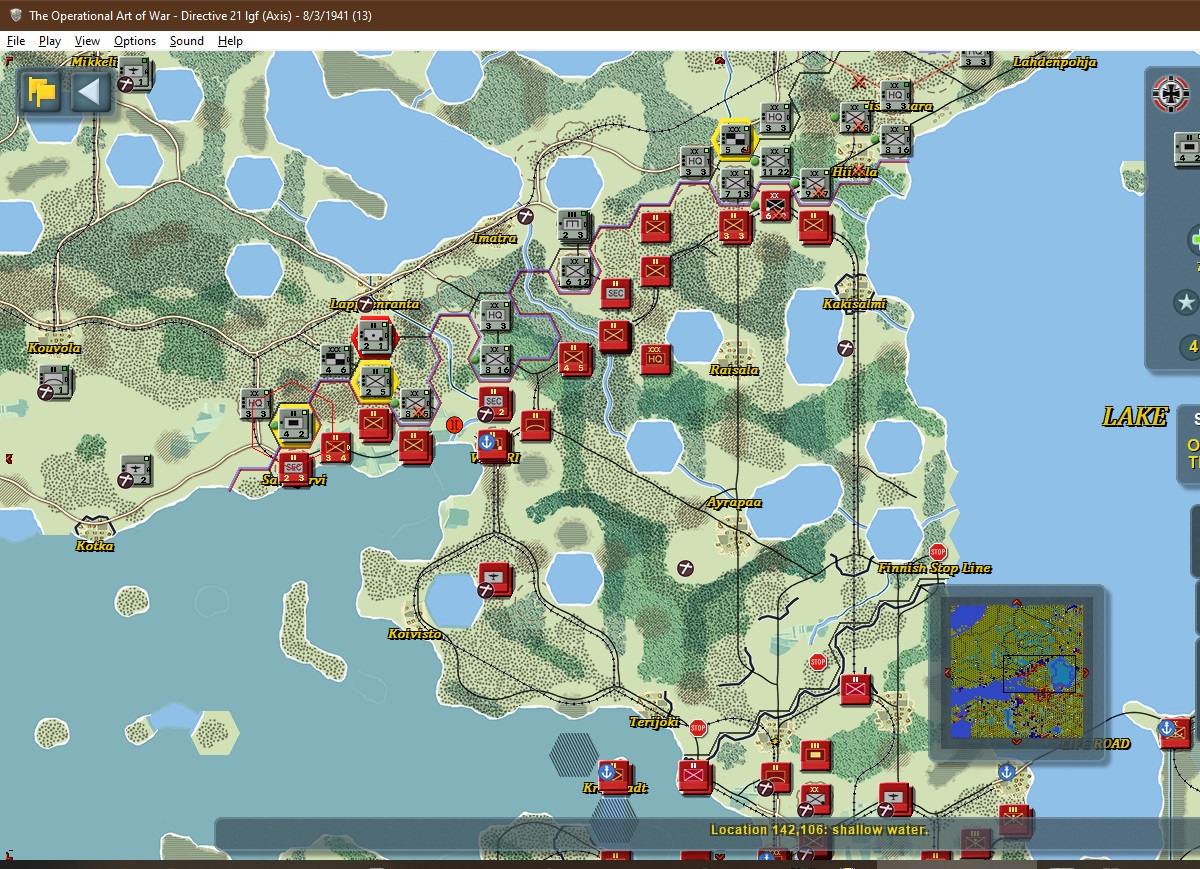Select the grey infantry unit marked 11-22
The height and width of the screenshot is (869, 1200).
point(776,163)
